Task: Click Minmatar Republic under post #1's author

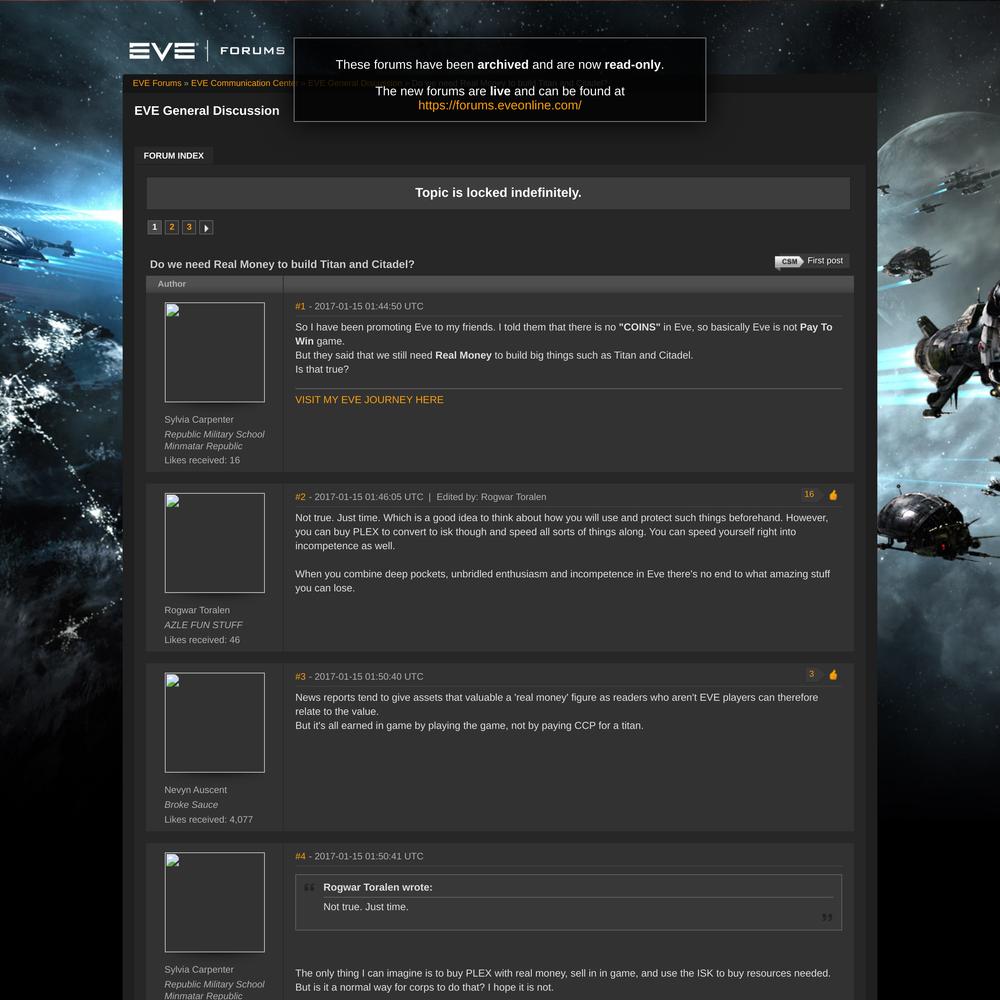Action: (x=203, y=446)
